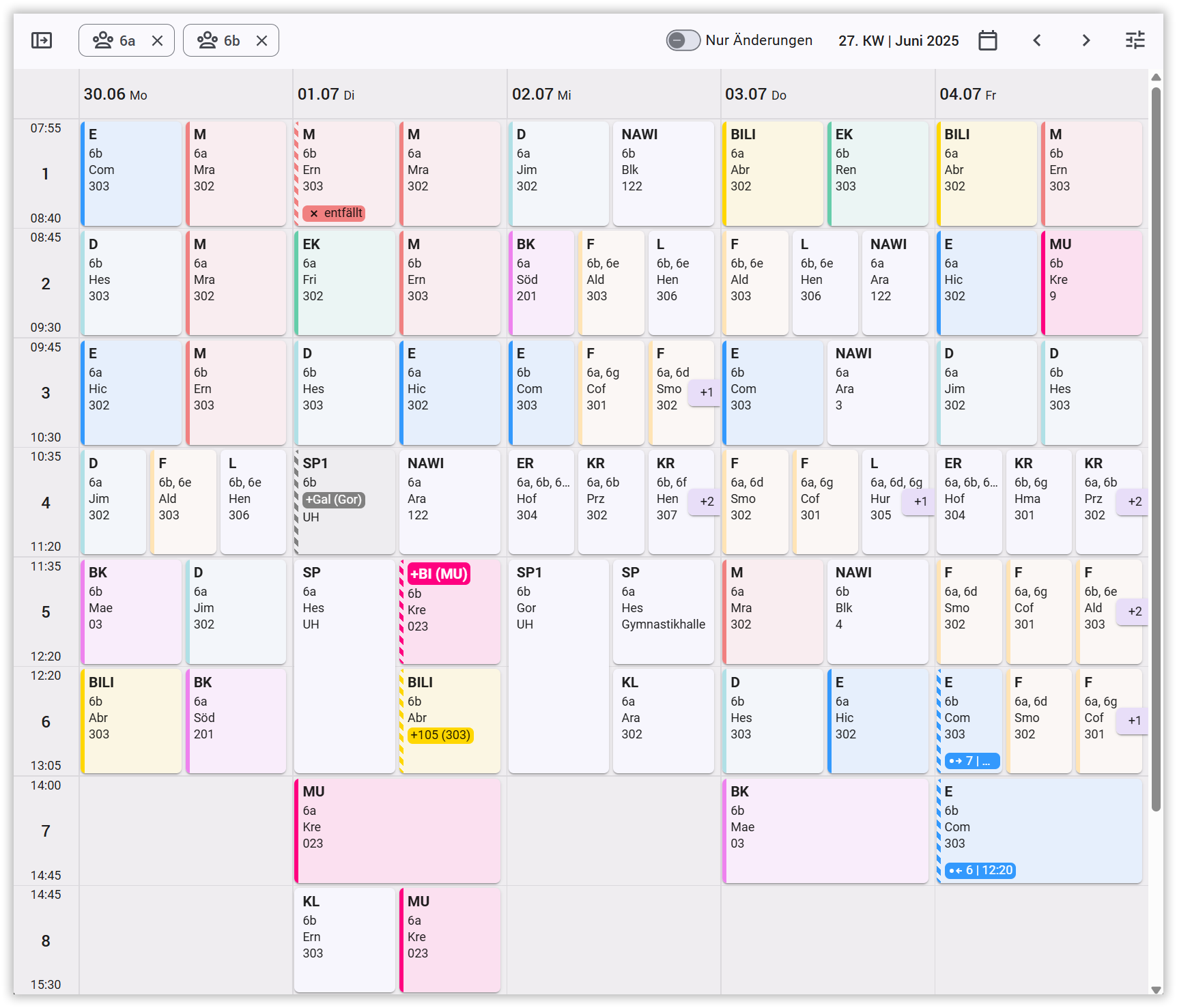The width and height of the screenshot is (1177, 1008).
Task: Open cancelled M 6b lesson marked entfällt
Action: pyautogui.click(x=345, y=173)
